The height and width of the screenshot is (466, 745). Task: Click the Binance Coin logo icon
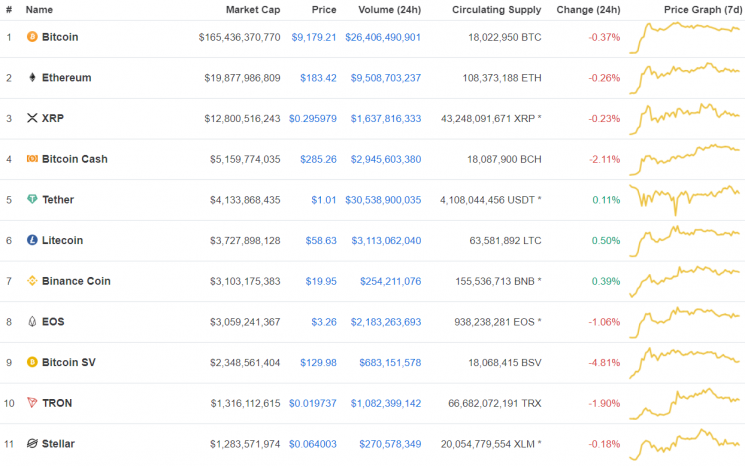tap(32, 281)
